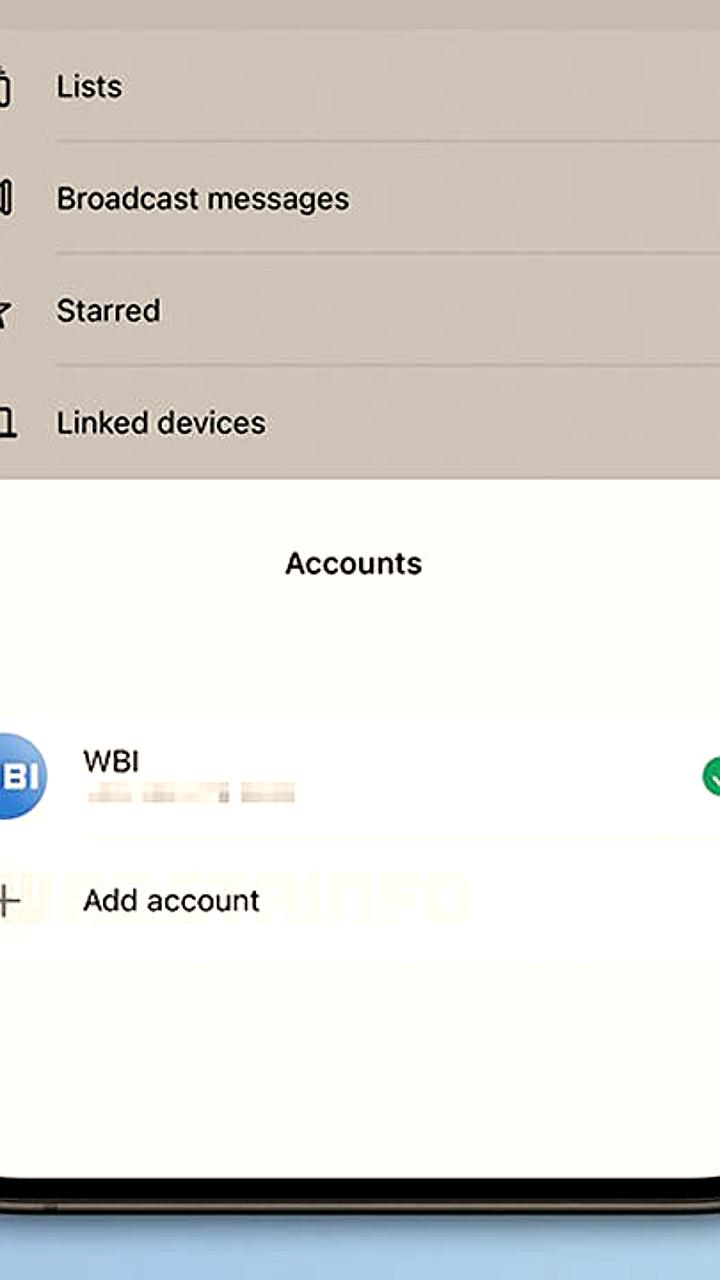Tap the plus icon beside Add account

(9, 902)
